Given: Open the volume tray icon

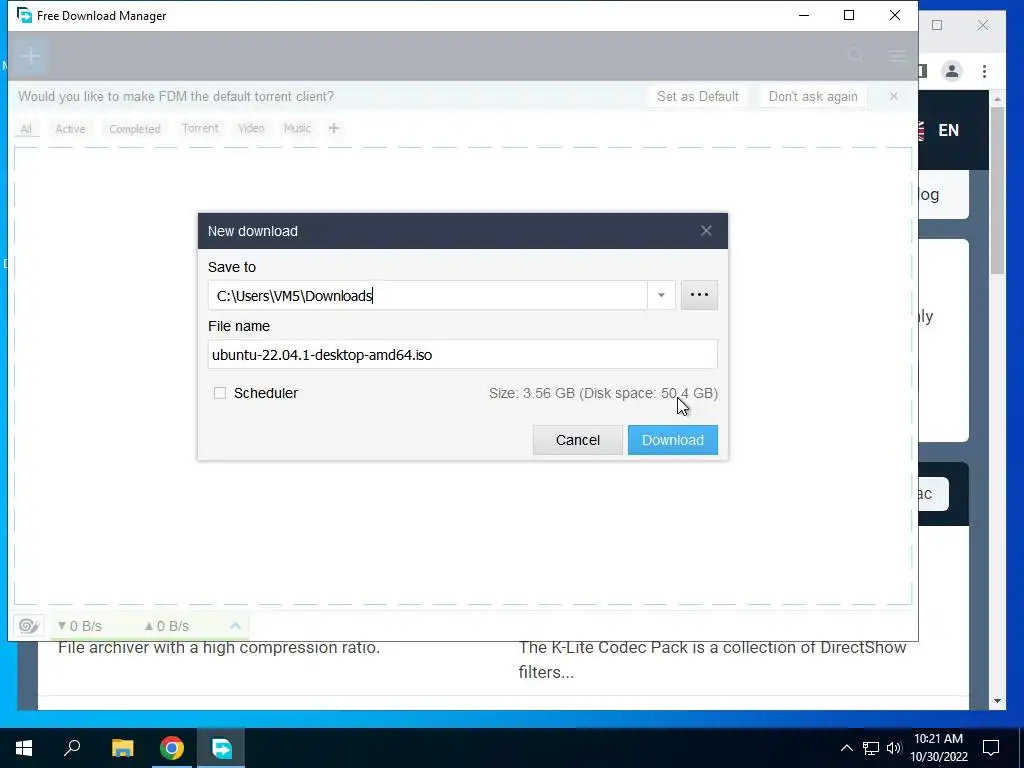Looking at the screenshot, I should (894, 748).
